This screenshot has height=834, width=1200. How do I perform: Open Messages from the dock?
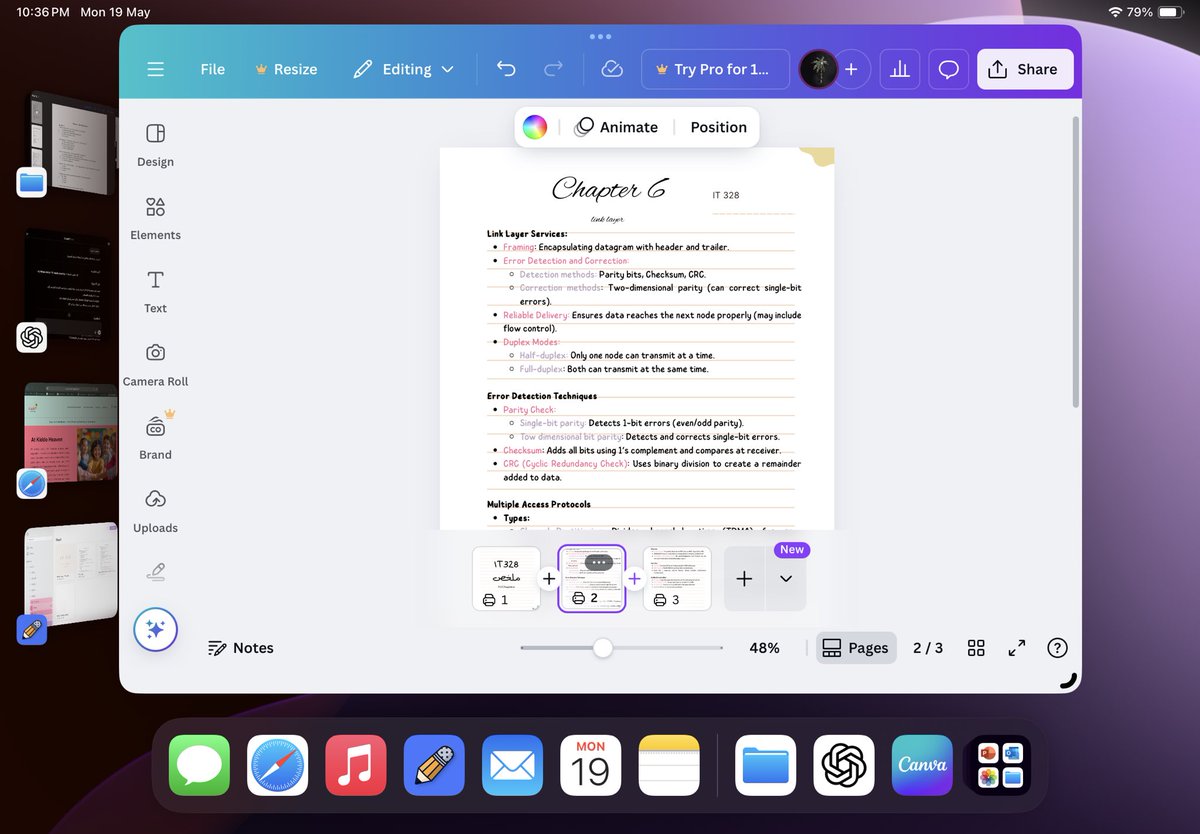199,766
